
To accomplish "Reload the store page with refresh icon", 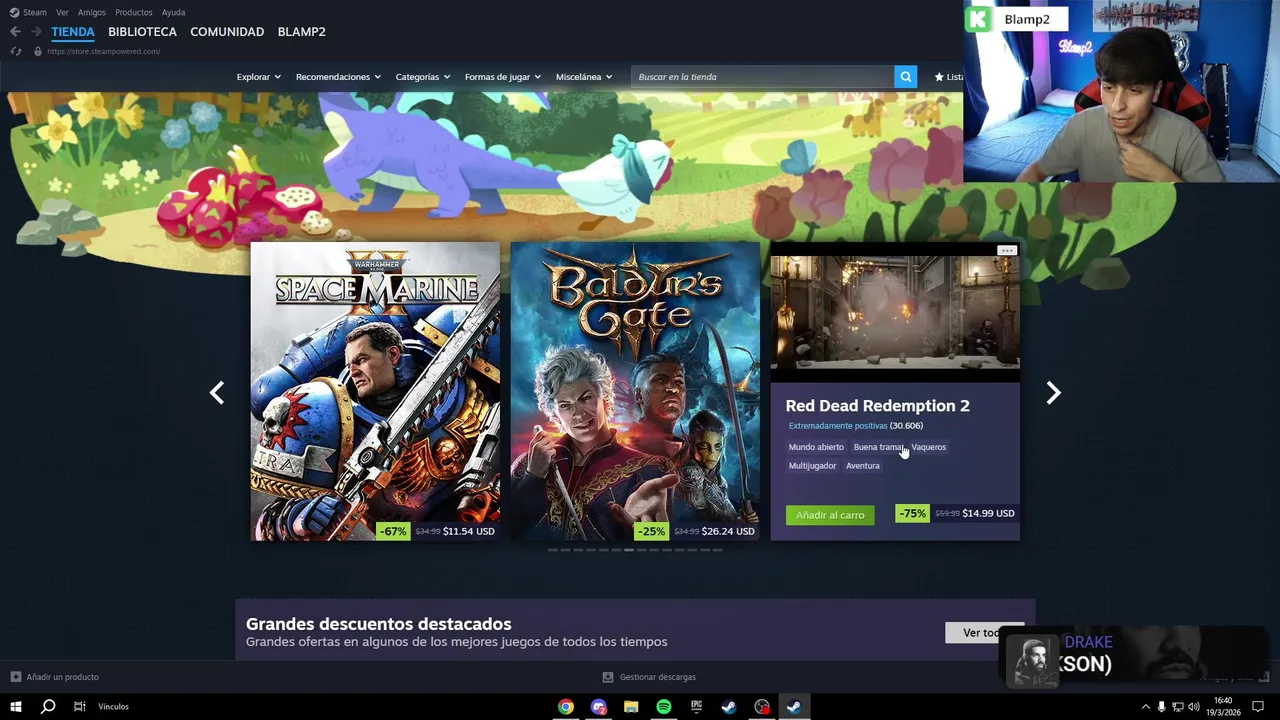I will coord(16,51).
